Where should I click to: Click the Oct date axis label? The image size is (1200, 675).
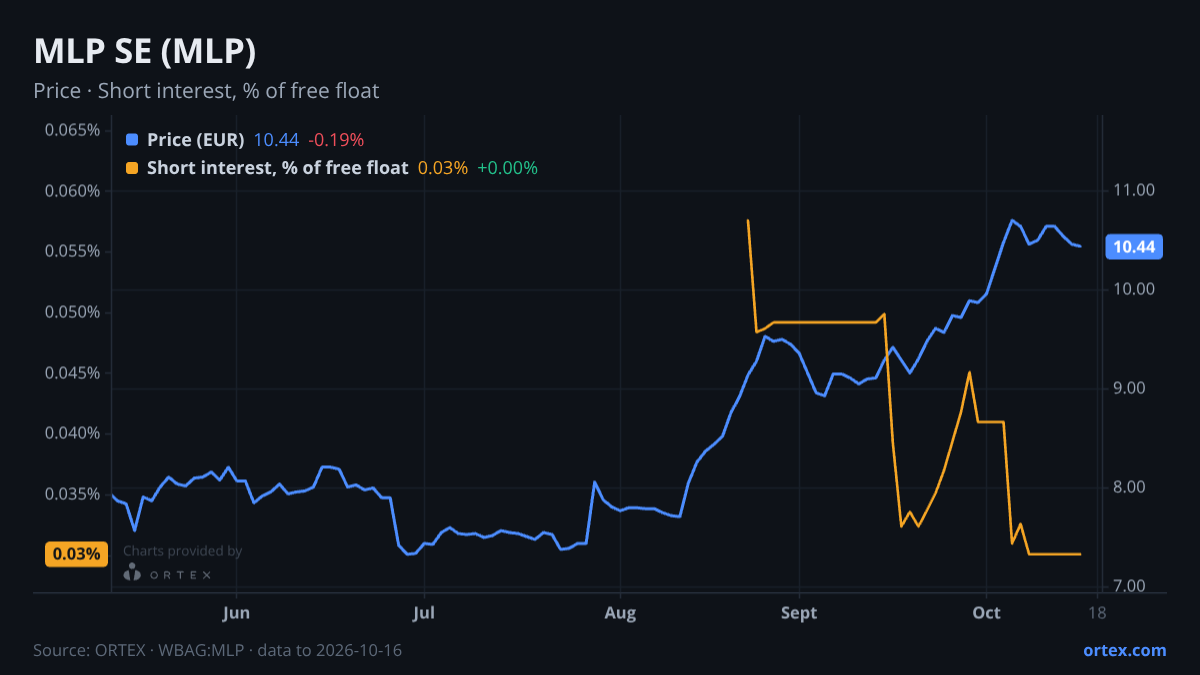tap(986, 613)
